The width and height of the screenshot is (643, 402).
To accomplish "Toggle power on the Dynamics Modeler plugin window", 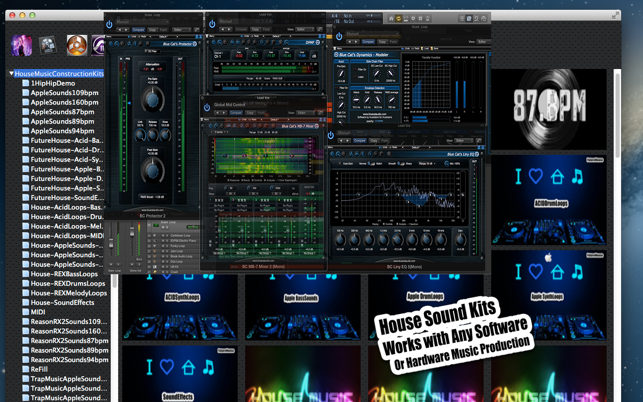I will (x=339, y=37).
